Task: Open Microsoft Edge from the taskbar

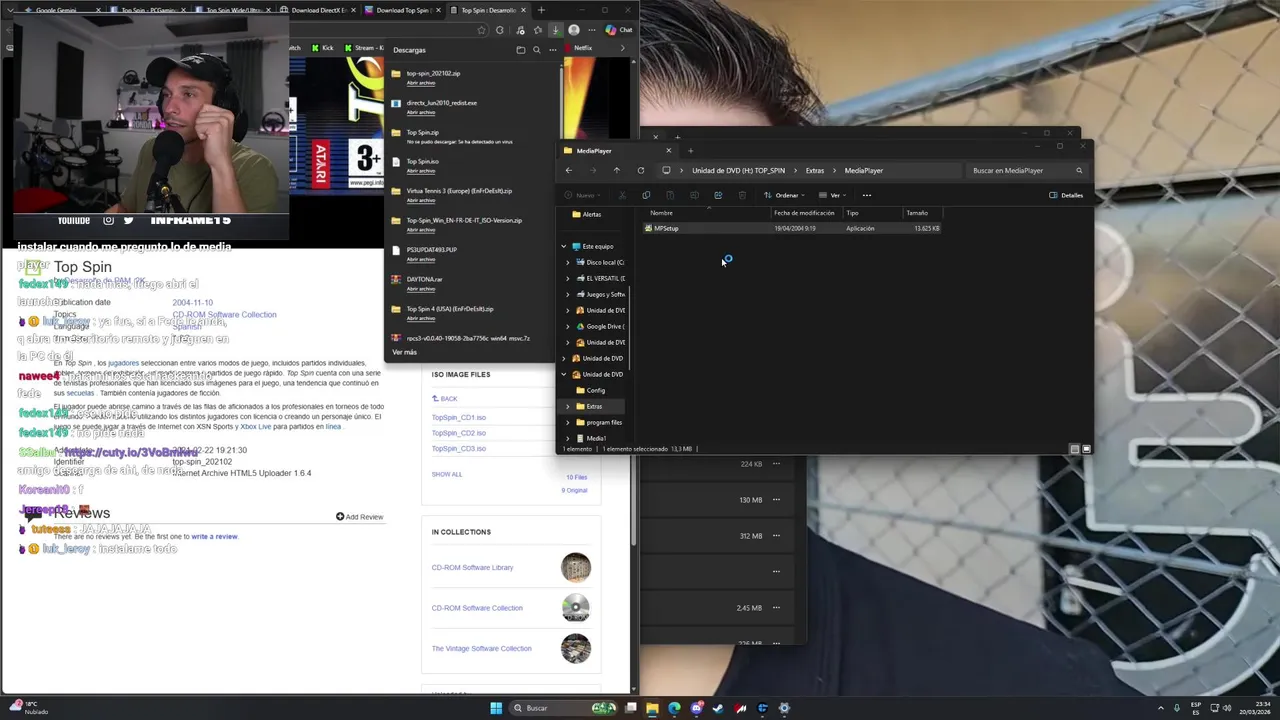Action: pyautogui.click(x=674, y=708)
